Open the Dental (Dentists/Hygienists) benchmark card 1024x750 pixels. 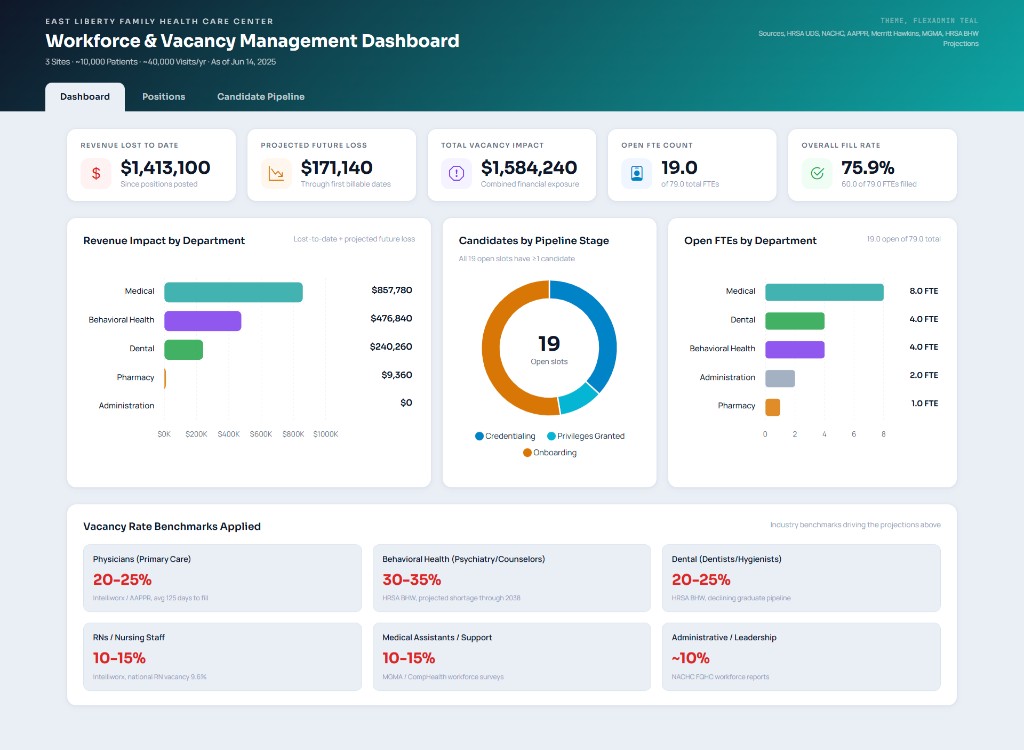(801, 578)
